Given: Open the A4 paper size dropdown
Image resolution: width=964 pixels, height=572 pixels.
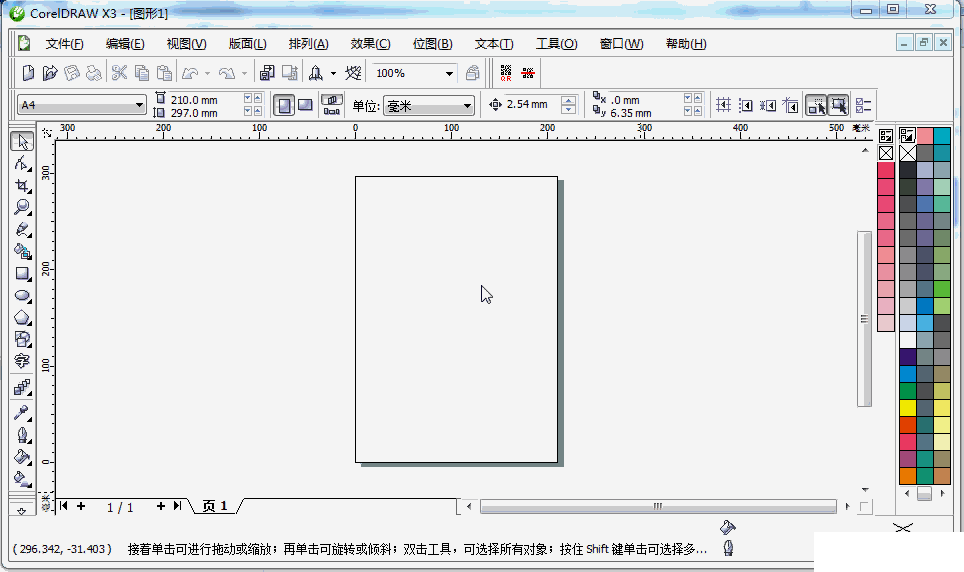Looking at the screenshot, I should pos(139,105).
